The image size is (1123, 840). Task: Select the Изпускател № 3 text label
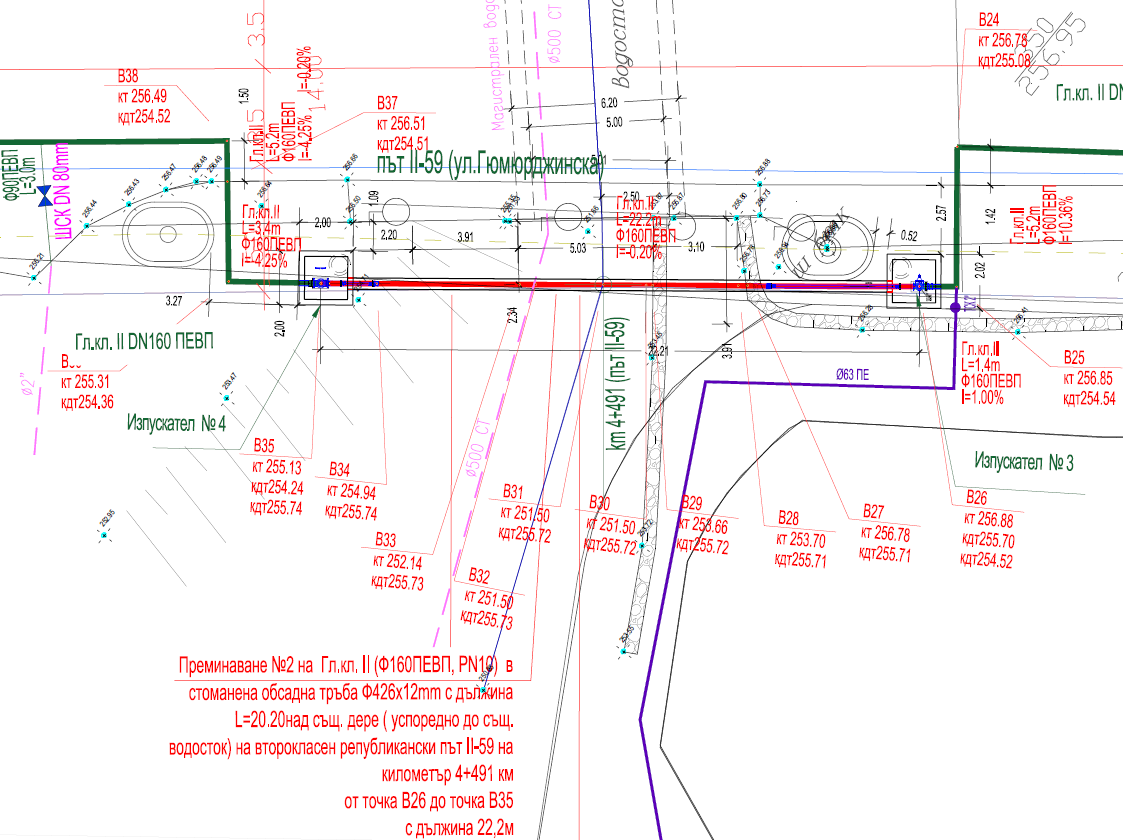click(x=1023, y=461)
